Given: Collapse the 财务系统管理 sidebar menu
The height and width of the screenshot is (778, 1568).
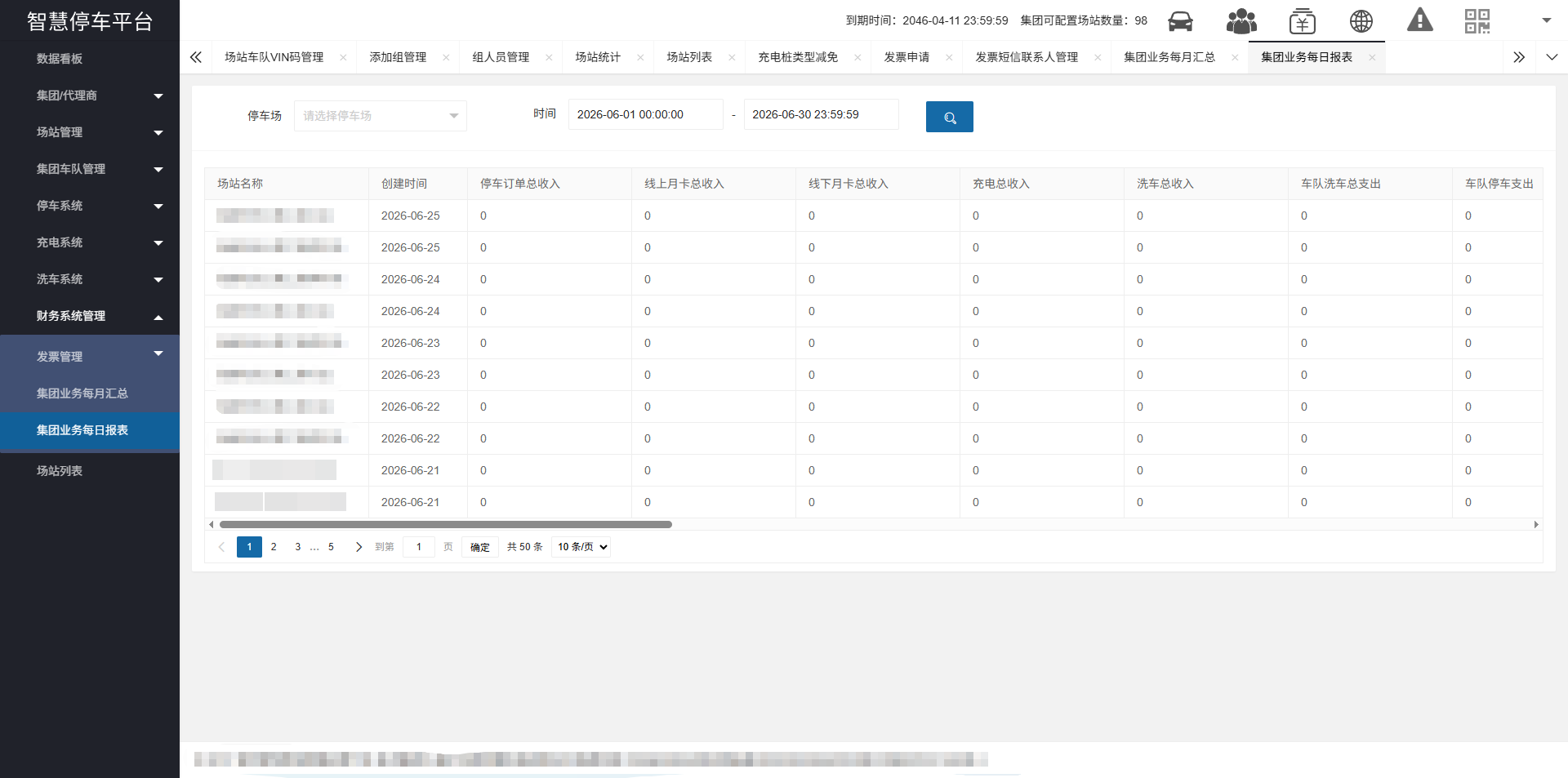Looking at the screenshot, I should [x=90, y=316].
